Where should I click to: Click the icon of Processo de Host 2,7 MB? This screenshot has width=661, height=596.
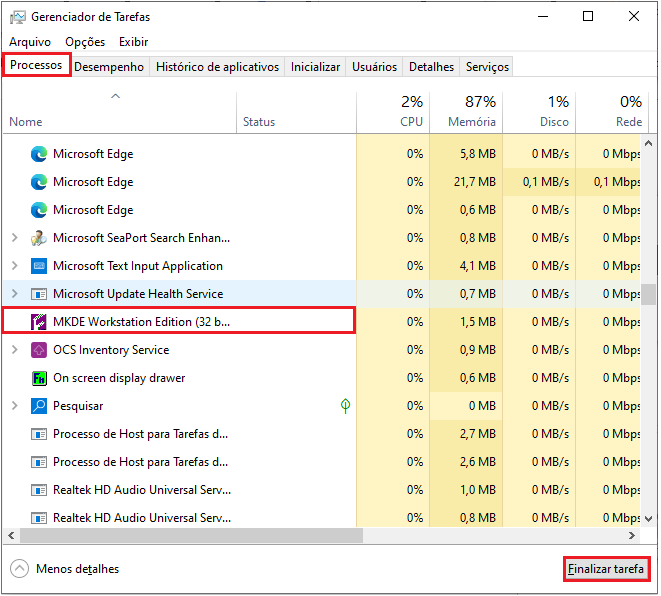click(x=39, y=434)
